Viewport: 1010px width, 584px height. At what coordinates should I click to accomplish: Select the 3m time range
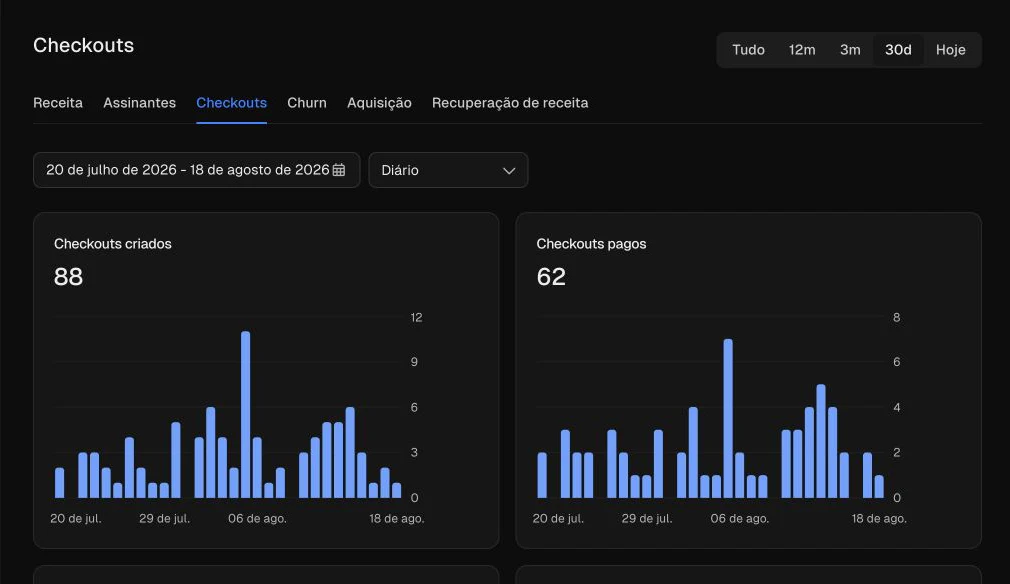pyautogui.click(x=850, y=50)
